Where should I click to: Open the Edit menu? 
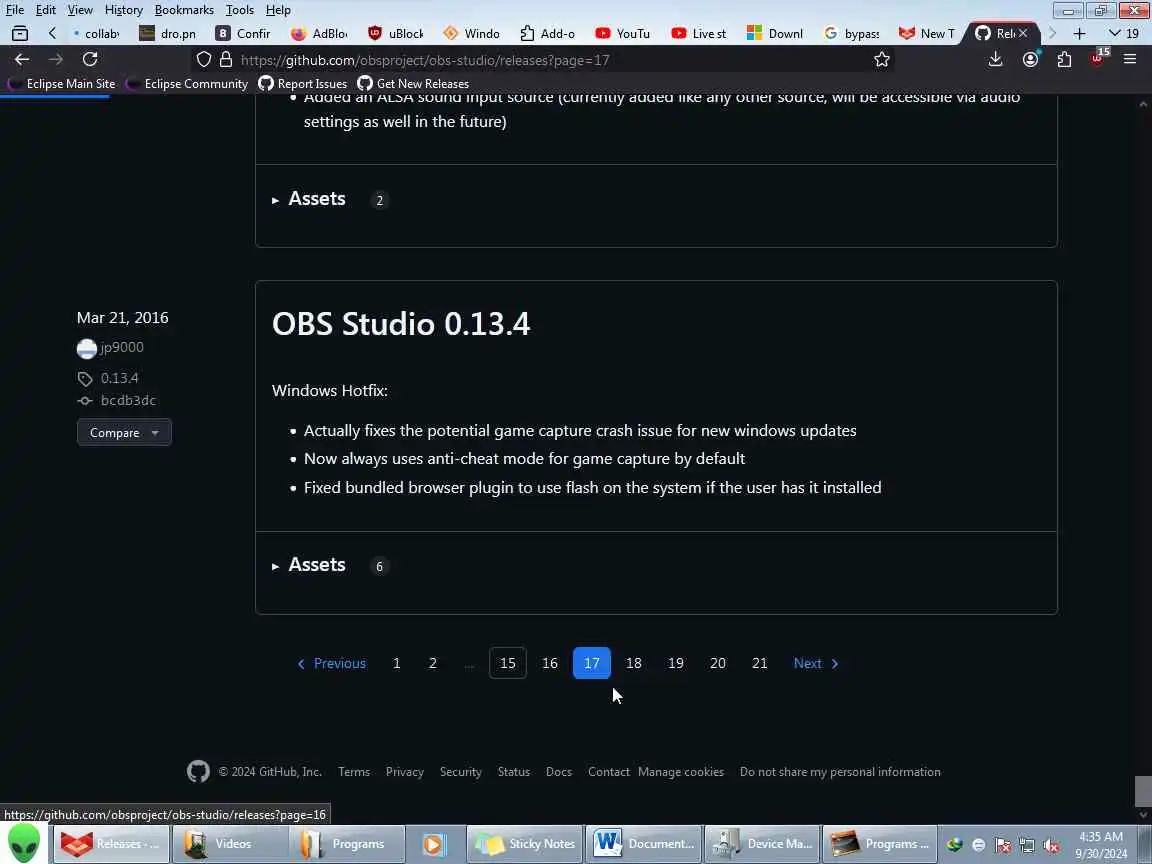pyautogui.click(x=46, y=10)
